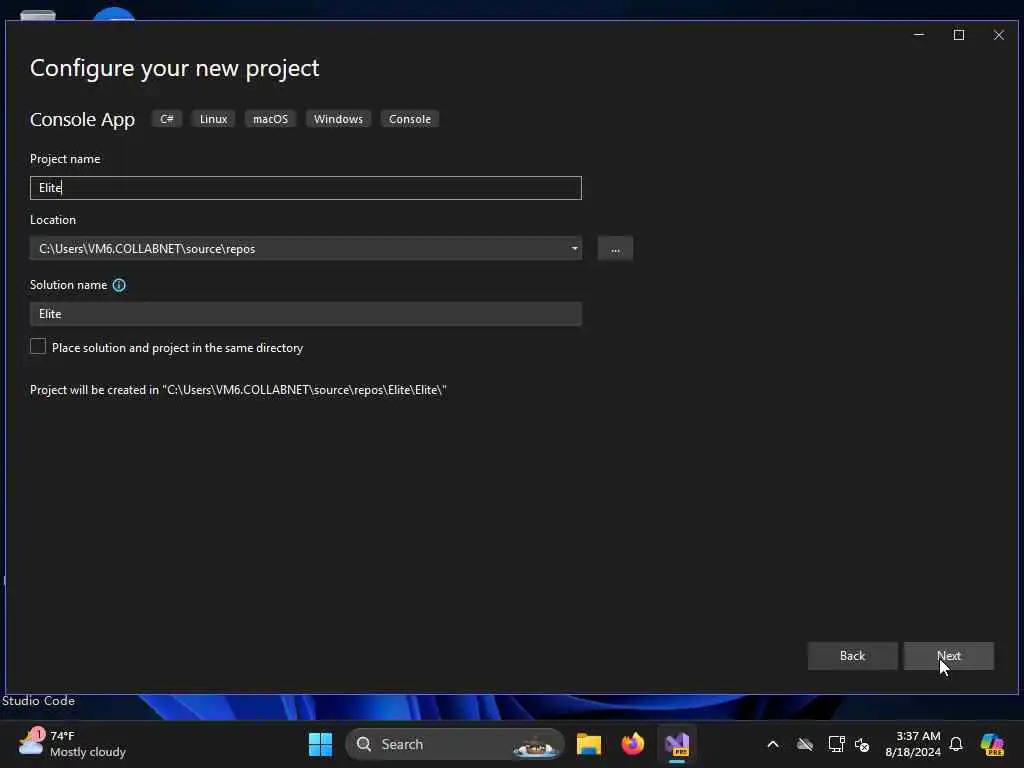The height and width of the screenshot is (768, 1024).
Task: Click the Console tag label
Action: [410, 119]
